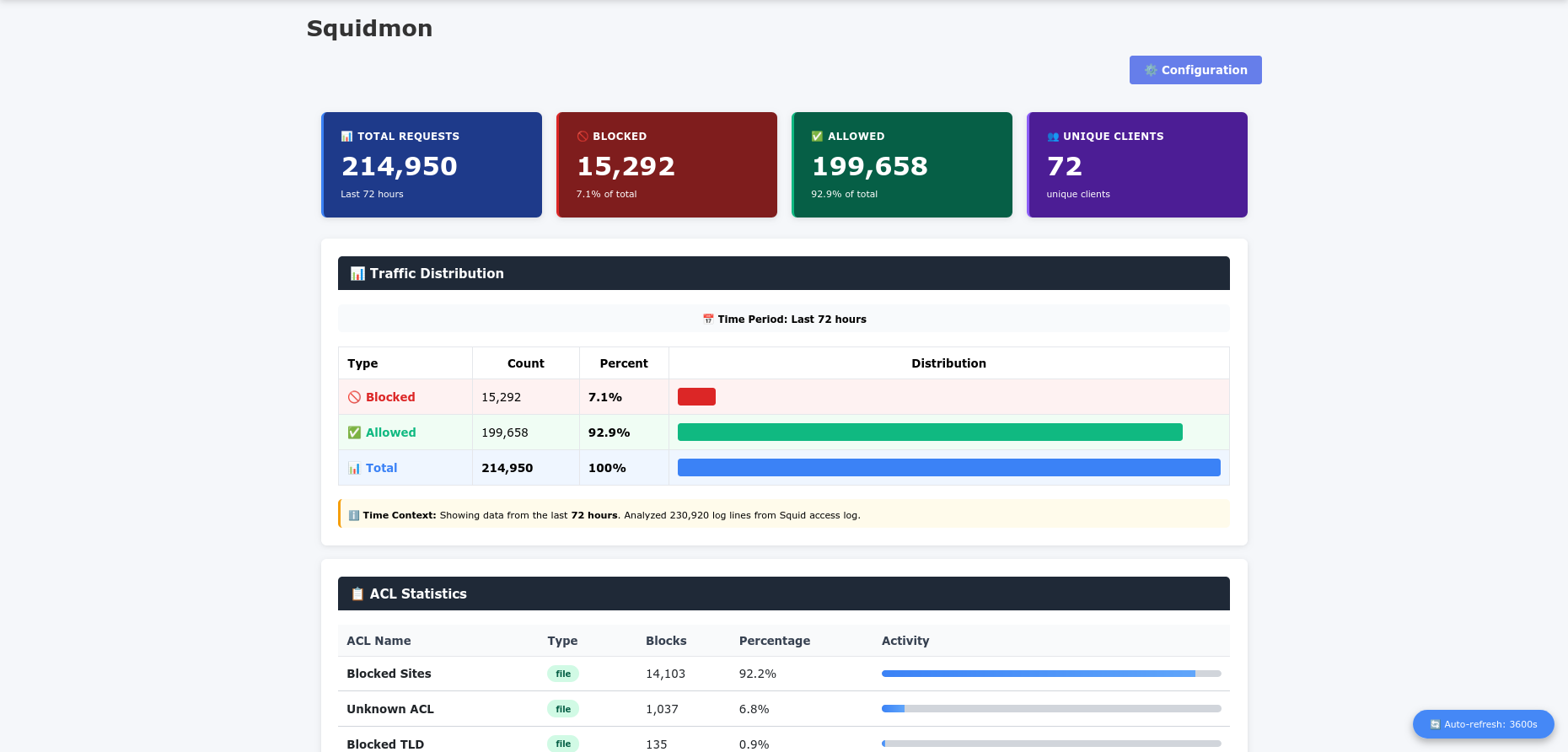Click the Percentage column header in ACL table

[775, 641]
